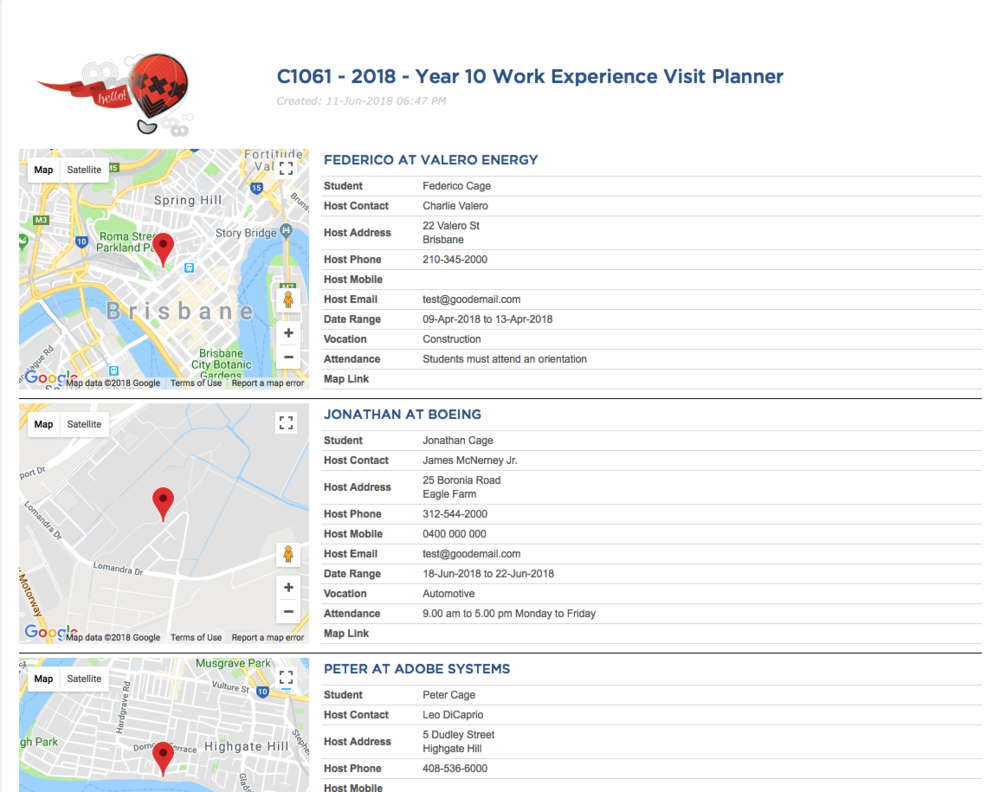Screen dimensions: 1000x792
Task: Select date range 09-Apr-2018 to 13-Apr-2018
Action: 488,319
